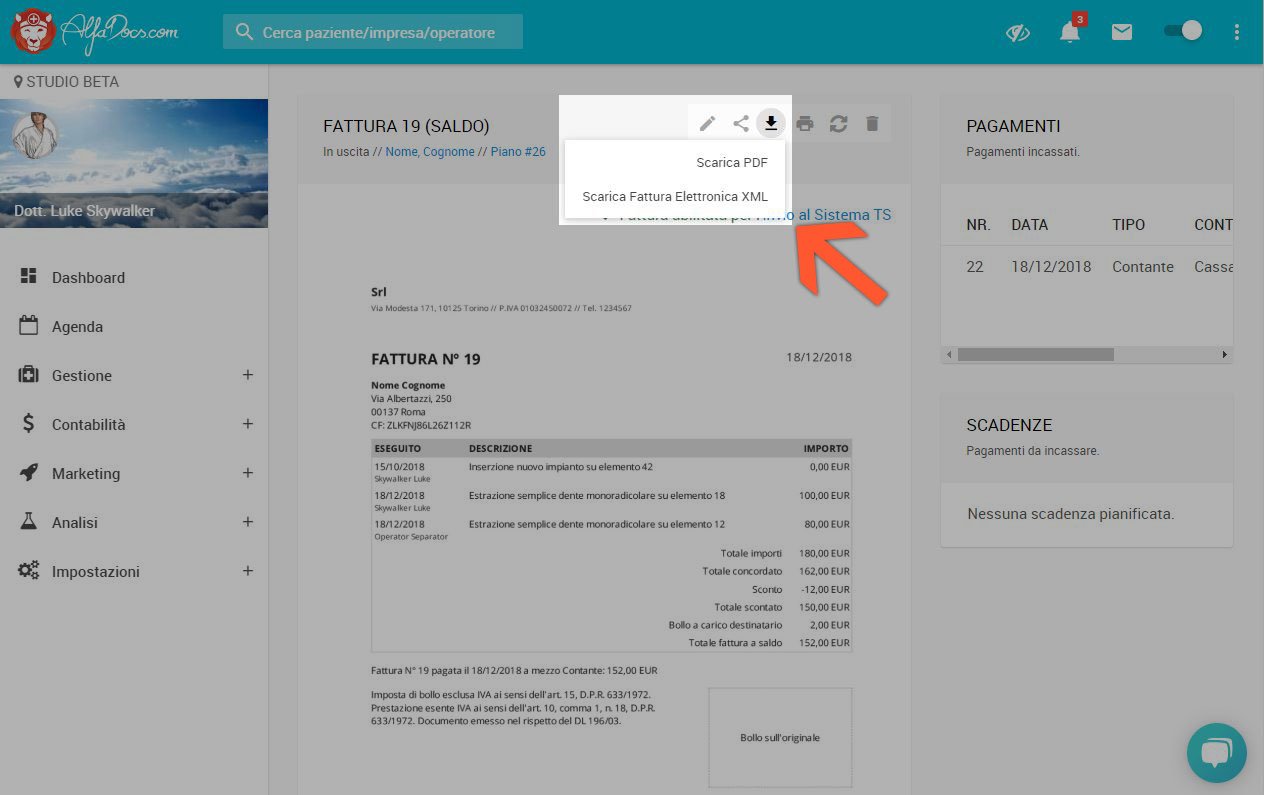Click the download invoice icon

pyautogui.click(x=771, y=123)
